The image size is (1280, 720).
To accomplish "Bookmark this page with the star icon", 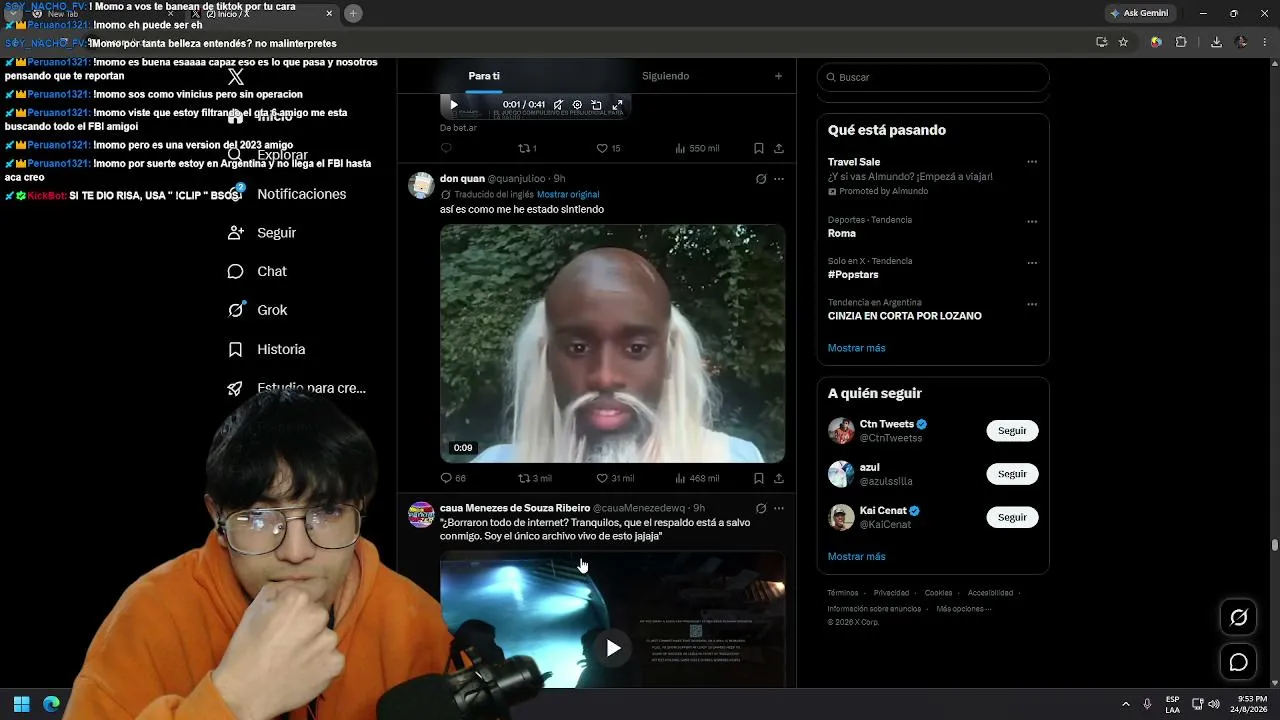I will coord(1123,42).
